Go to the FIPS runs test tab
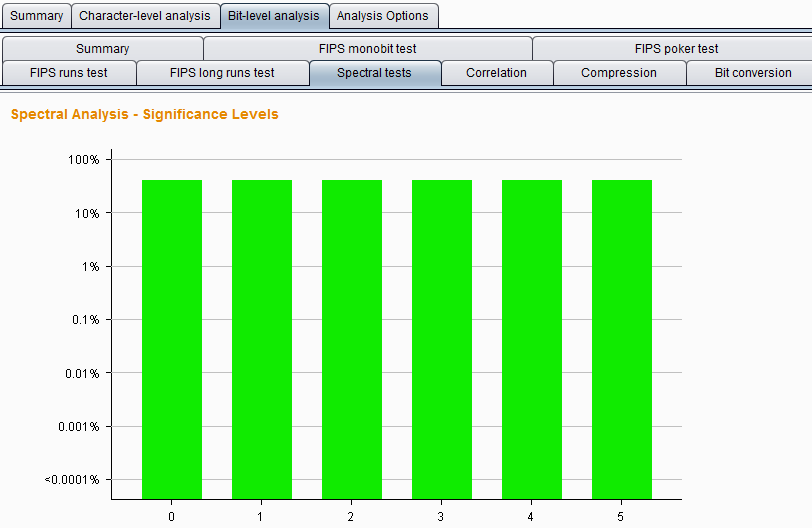The width and height of the screenshot is (812, 528). pos(69,73)
